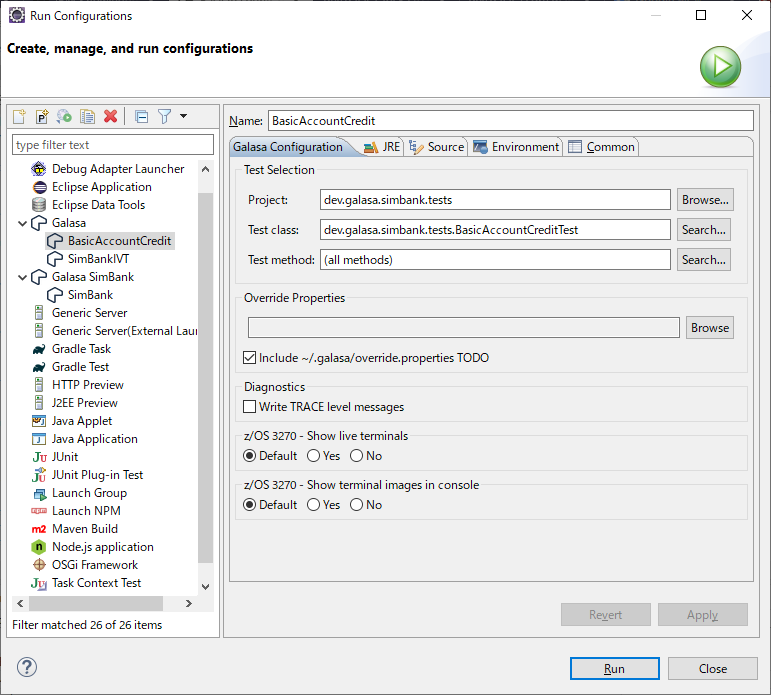Click the large green run arrow icon
771x695 pixels.
click(720, 67)
